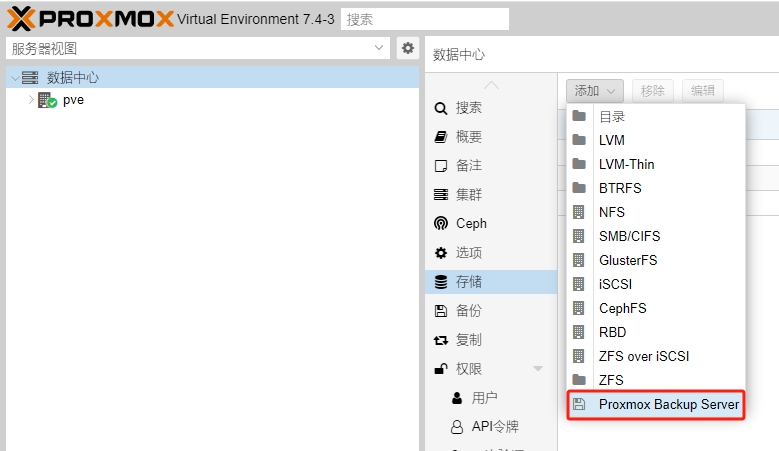The width and height of the screenshot is (779, 451).
Task: Choose NFS from the add menu
Action: 611,212
